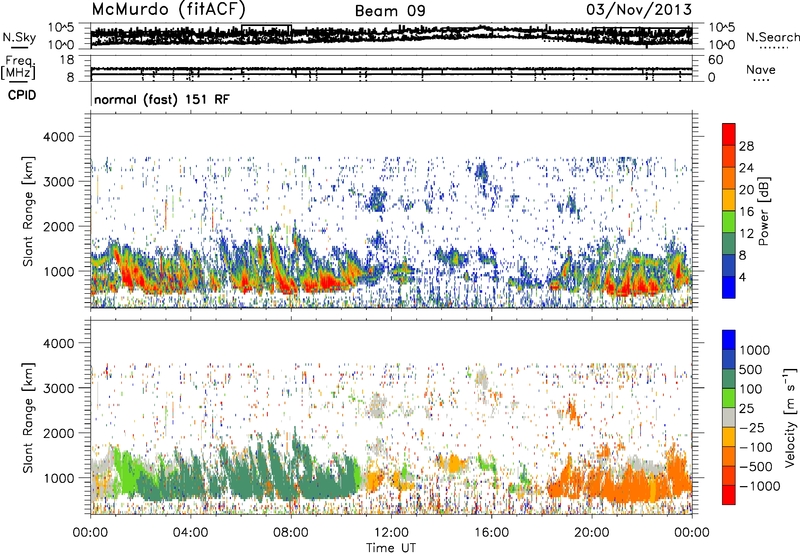This screenshot has width=800, height=554.
Task: Click the '28' tick on power scale
Action: coord(746,146)
